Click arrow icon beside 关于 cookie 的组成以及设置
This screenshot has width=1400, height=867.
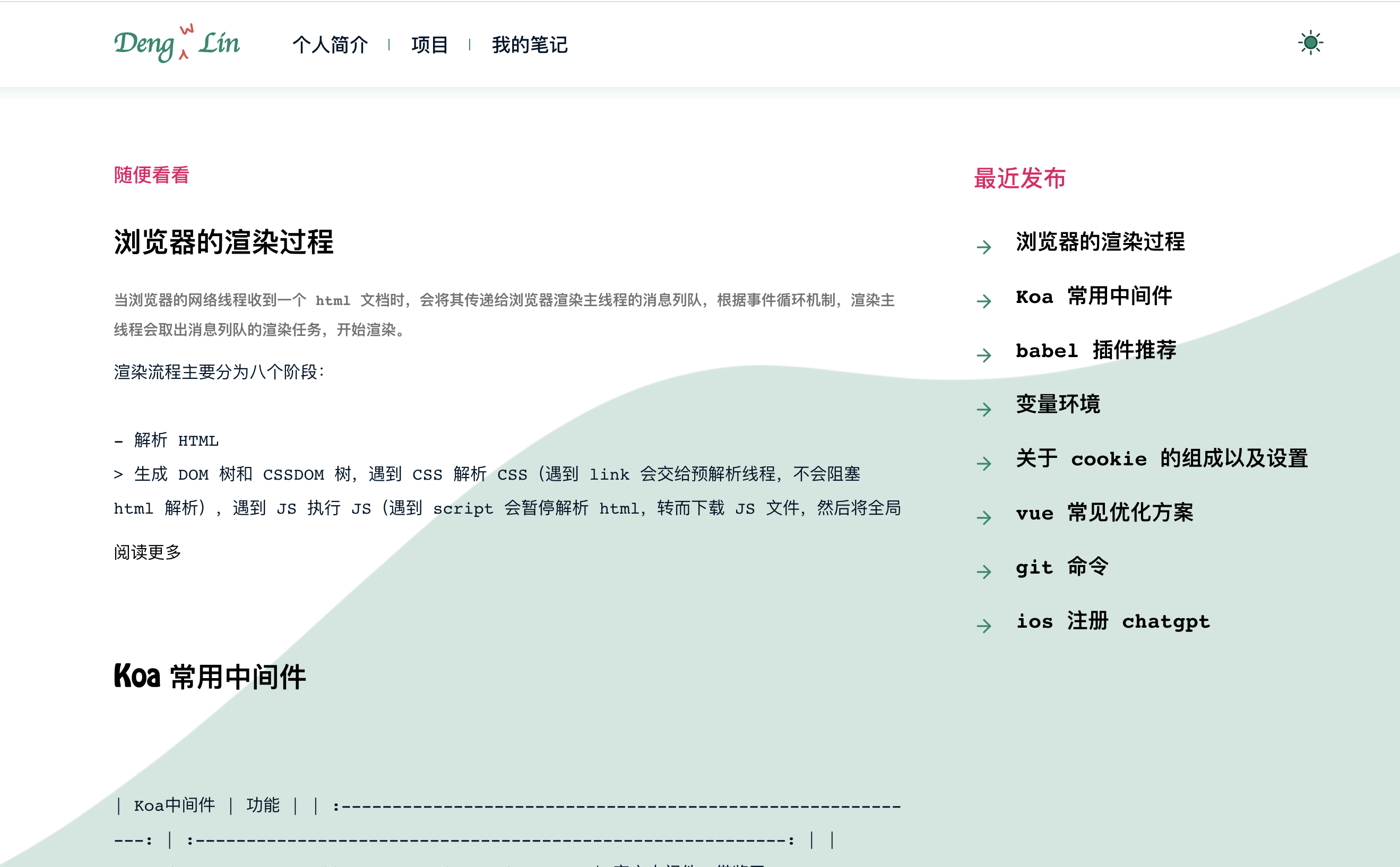click(x=984, y=463)
